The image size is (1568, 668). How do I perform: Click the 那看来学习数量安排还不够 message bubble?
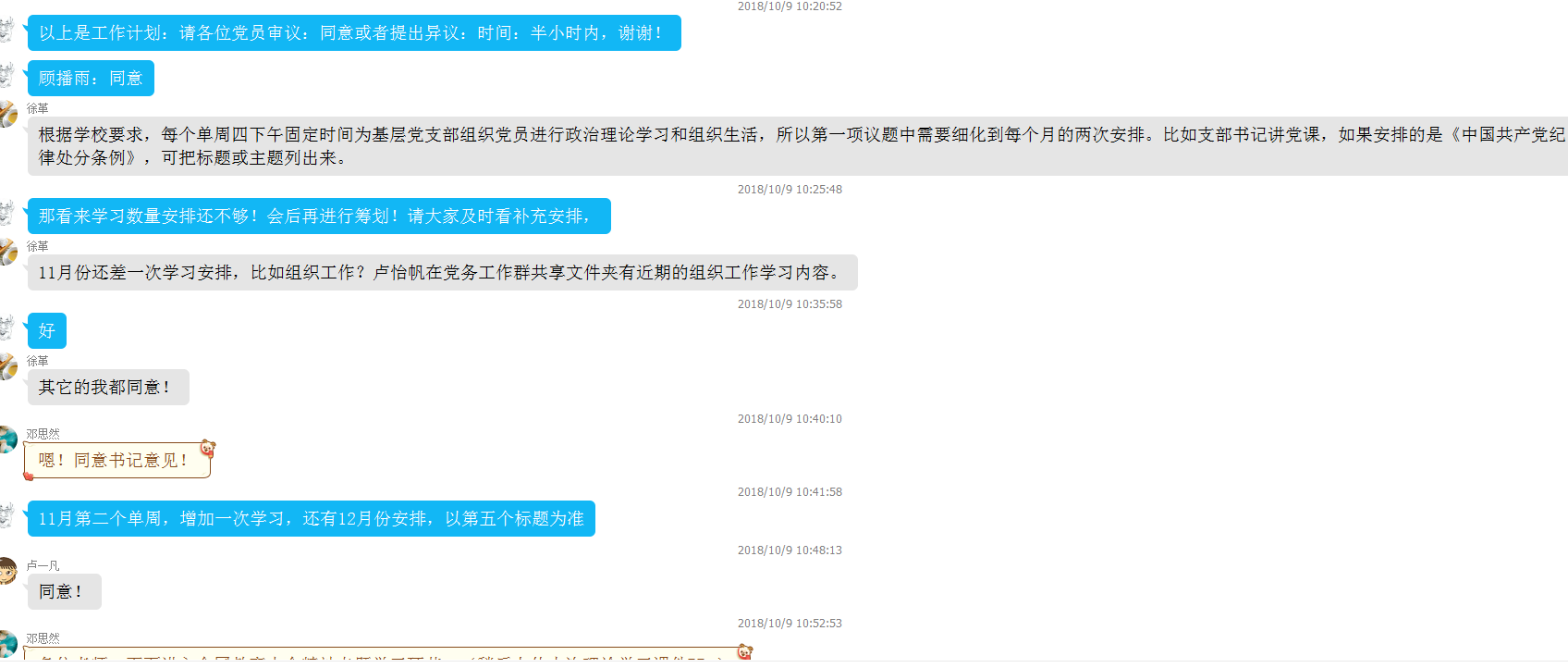point(319,216)
